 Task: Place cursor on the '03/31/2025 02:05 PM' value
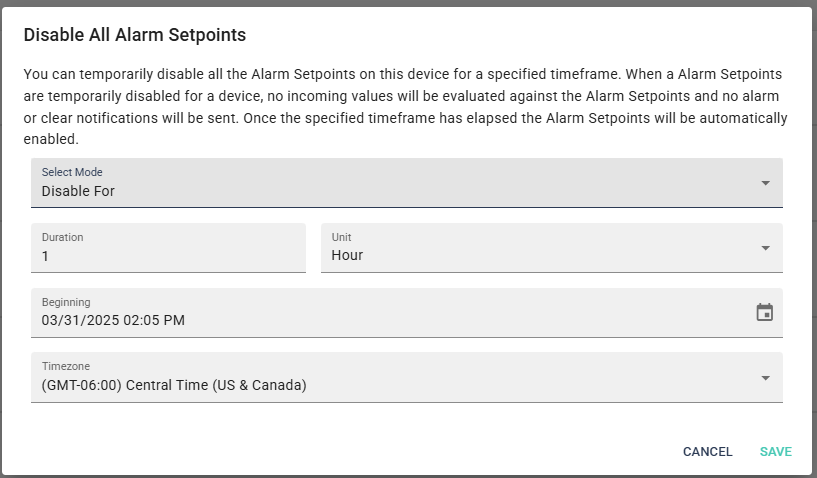[113, 320]
